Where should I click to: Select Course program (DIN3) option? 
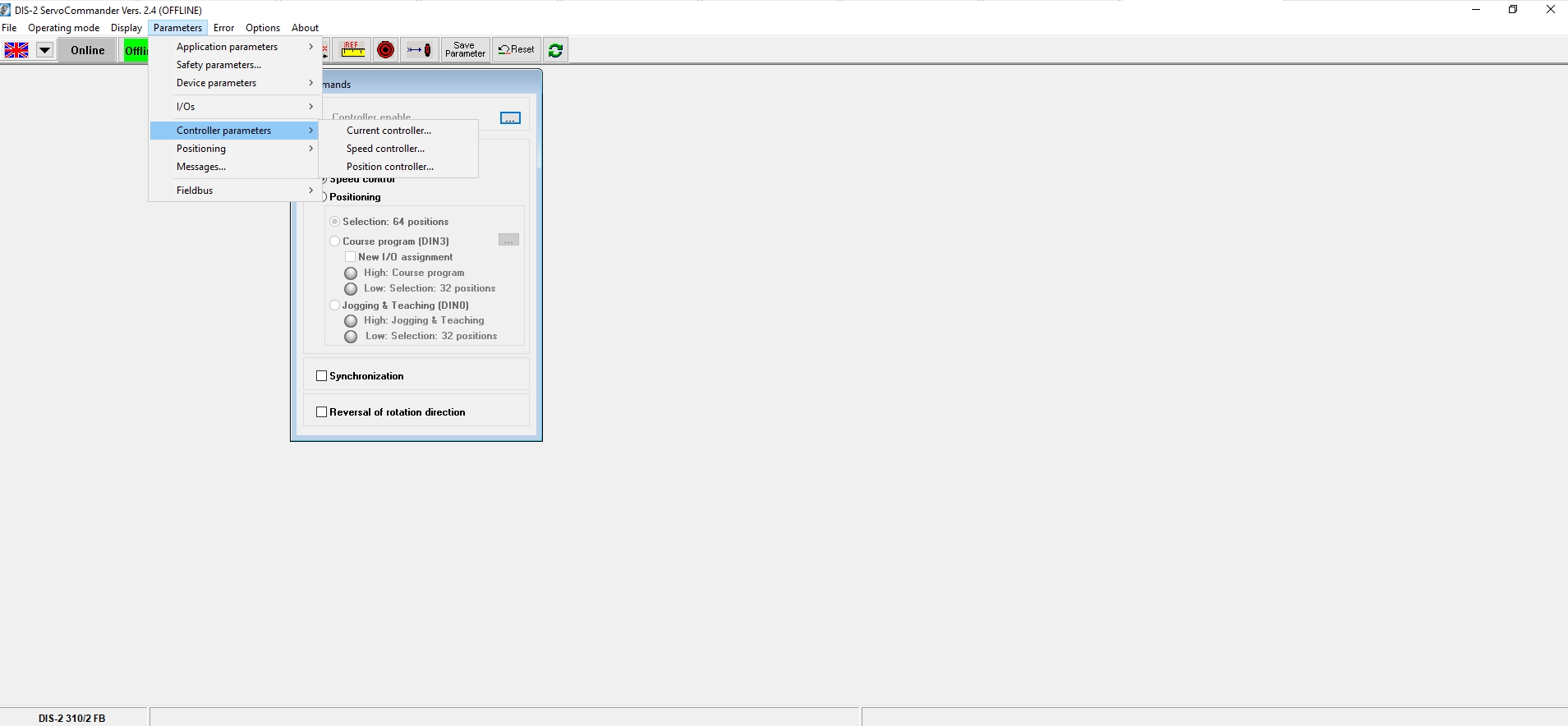coord(335,241)
